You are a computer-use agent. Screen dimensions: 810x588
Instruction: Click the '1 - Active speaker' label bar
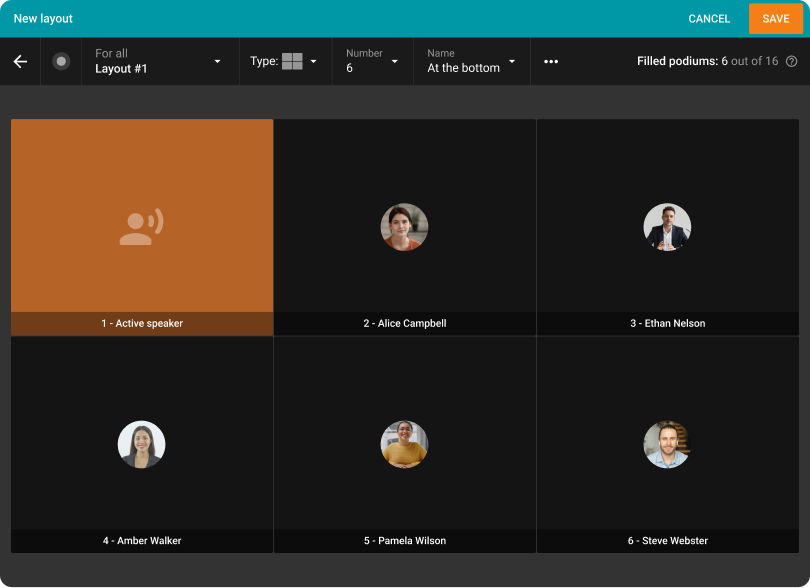[141, 324]
